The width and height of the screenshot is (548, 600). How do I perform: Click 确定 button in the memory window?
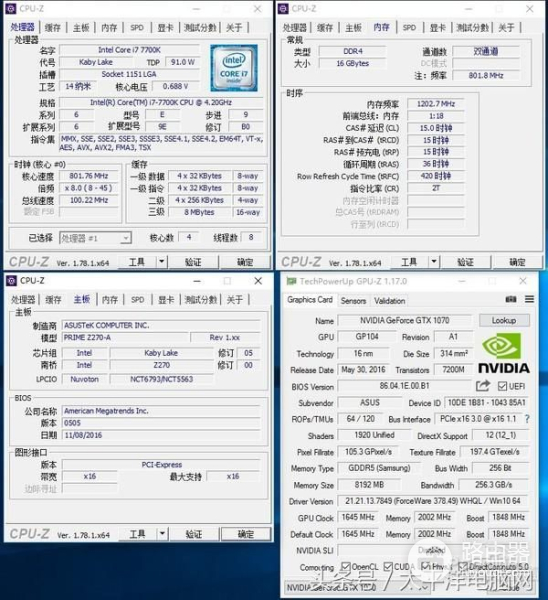pos(517,262)
